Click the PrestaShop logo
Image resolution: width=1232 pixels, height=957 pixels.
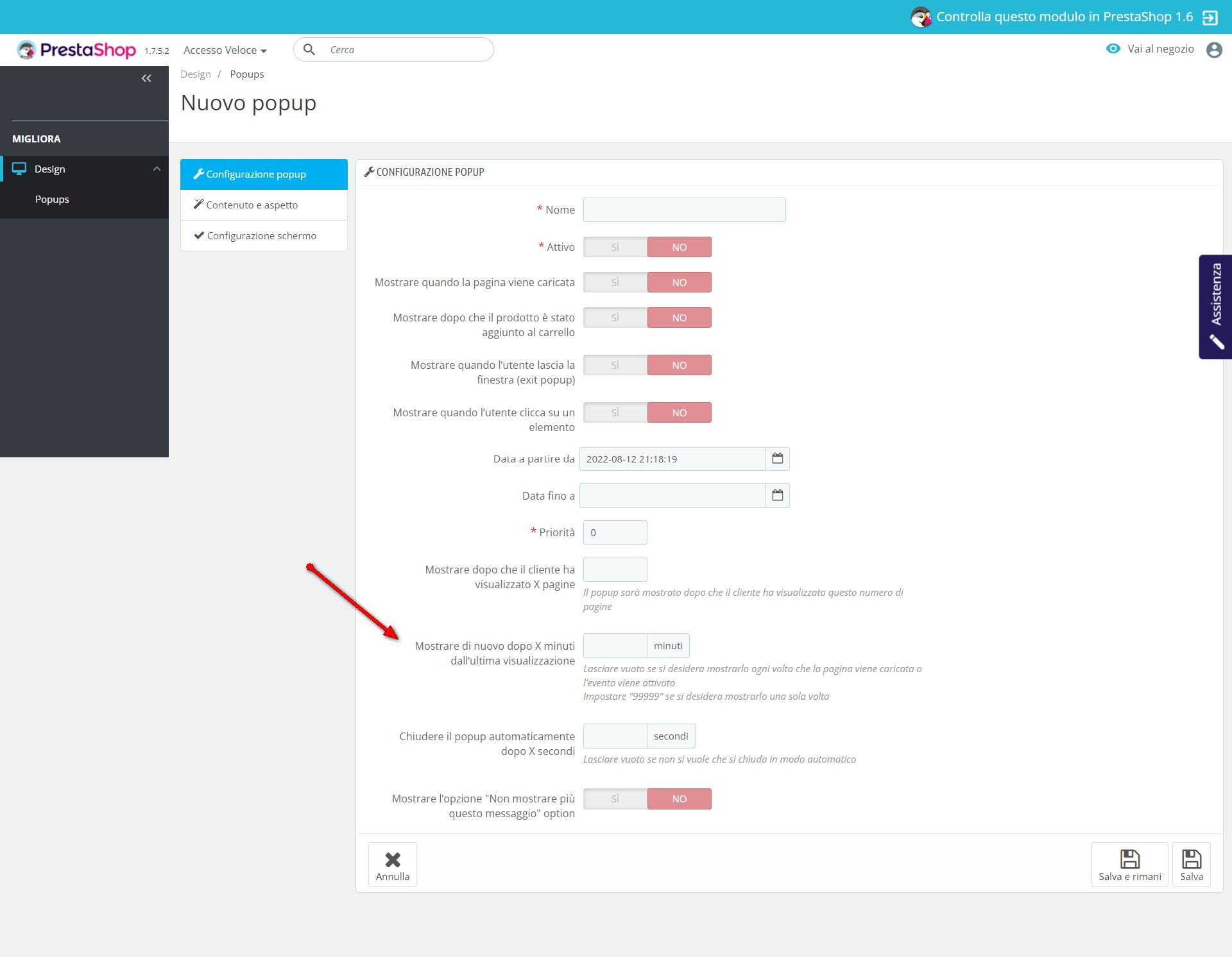click(76, 50)
